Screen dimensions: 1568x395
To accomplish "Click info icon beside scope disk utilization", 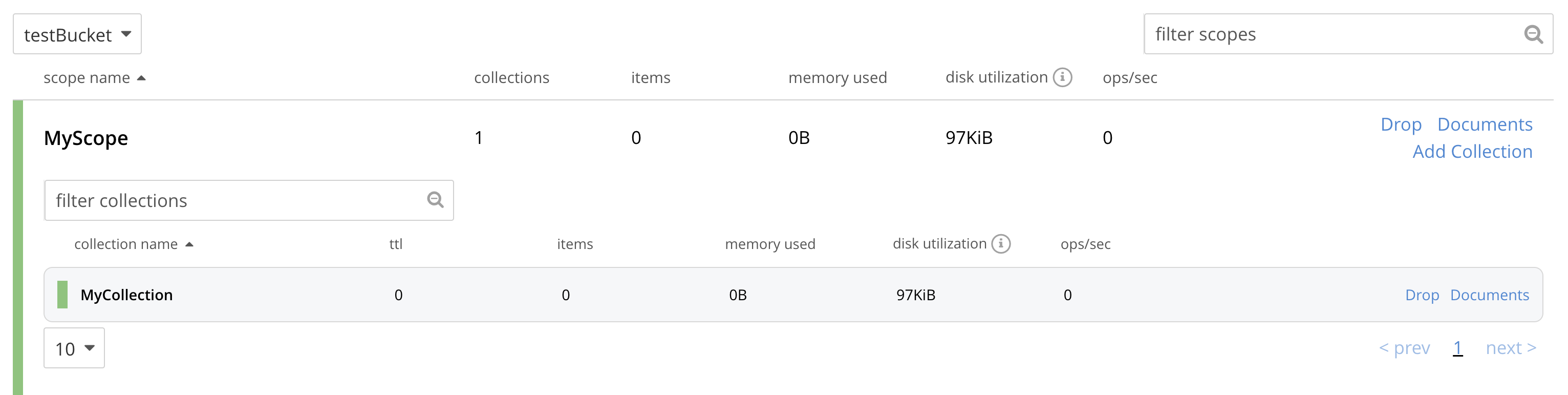I will coord(1062,77).
